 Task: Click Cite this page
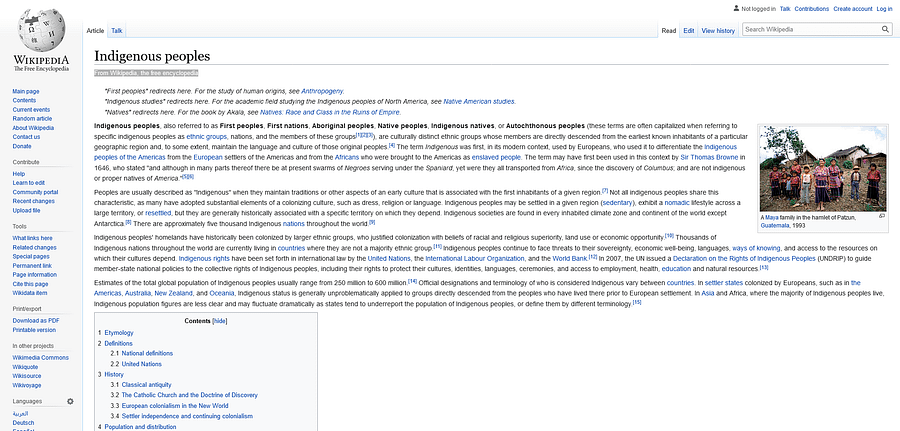(x=30, y=284)
